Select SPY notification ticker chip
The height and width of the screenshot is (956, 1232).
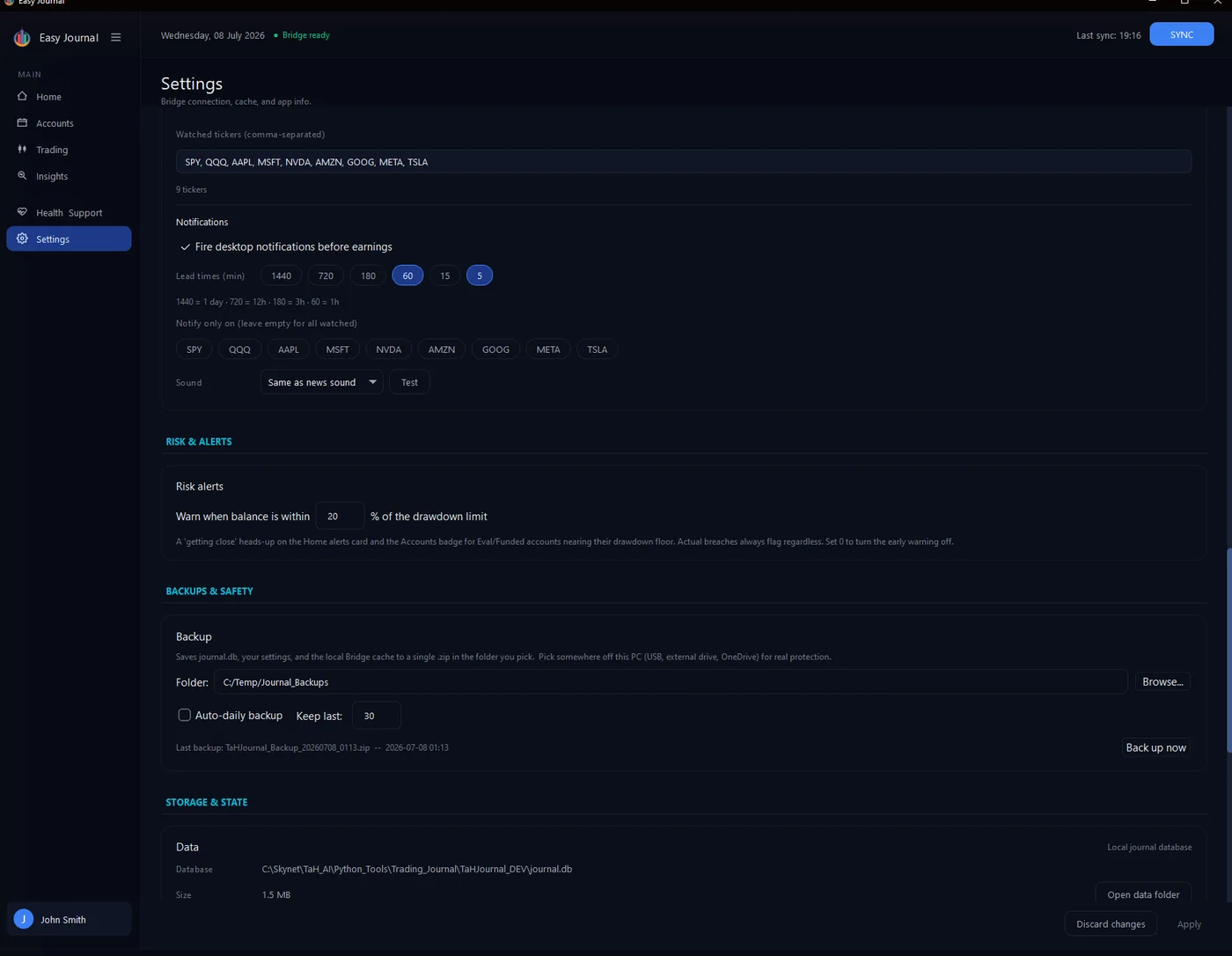point(194,349)
